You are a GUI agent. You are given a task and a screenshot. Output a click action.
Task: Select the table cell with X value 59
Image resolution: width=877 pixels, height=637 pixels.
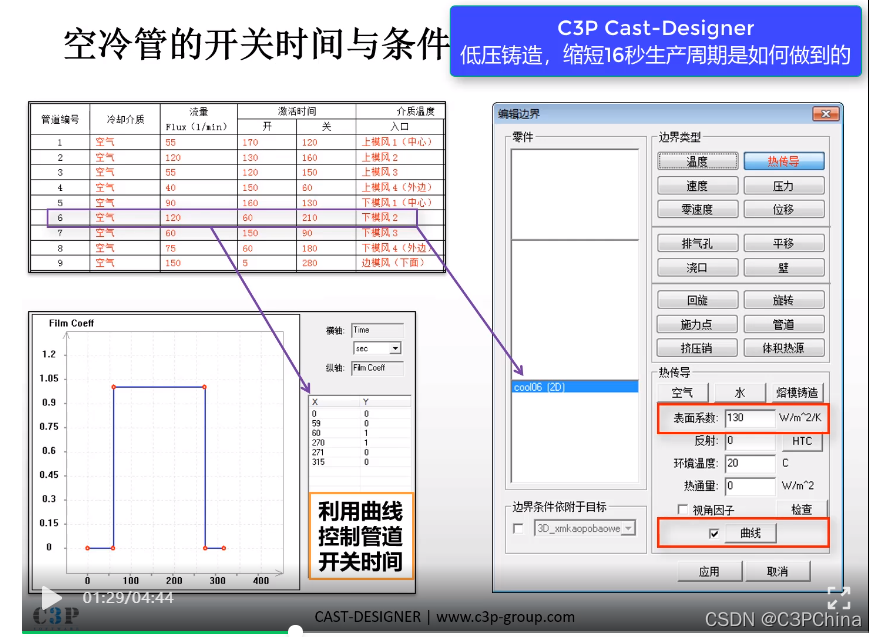[x=317, y=423]
